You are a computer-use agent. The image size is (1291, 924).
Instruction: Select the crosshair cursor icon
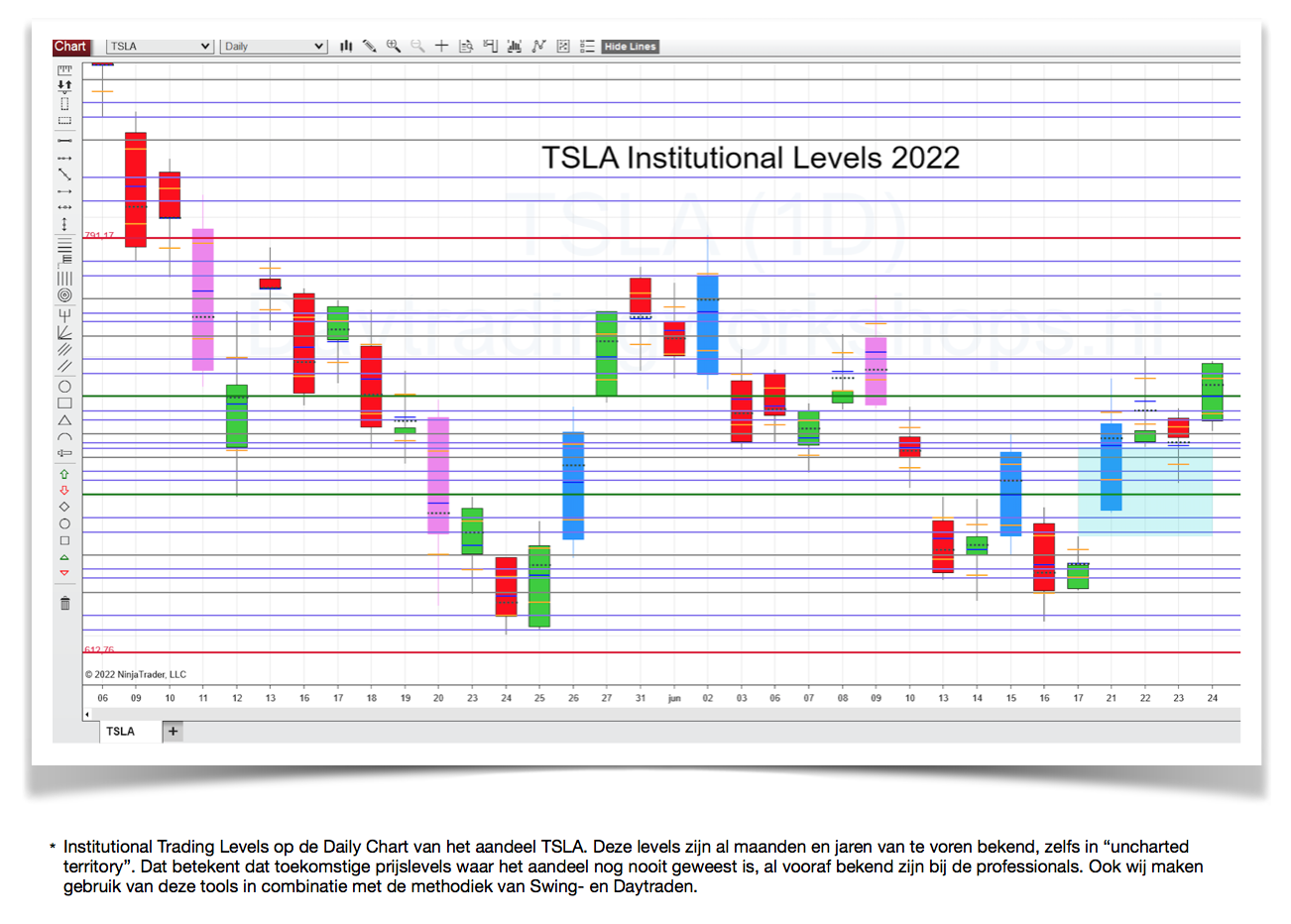point(441,46)
